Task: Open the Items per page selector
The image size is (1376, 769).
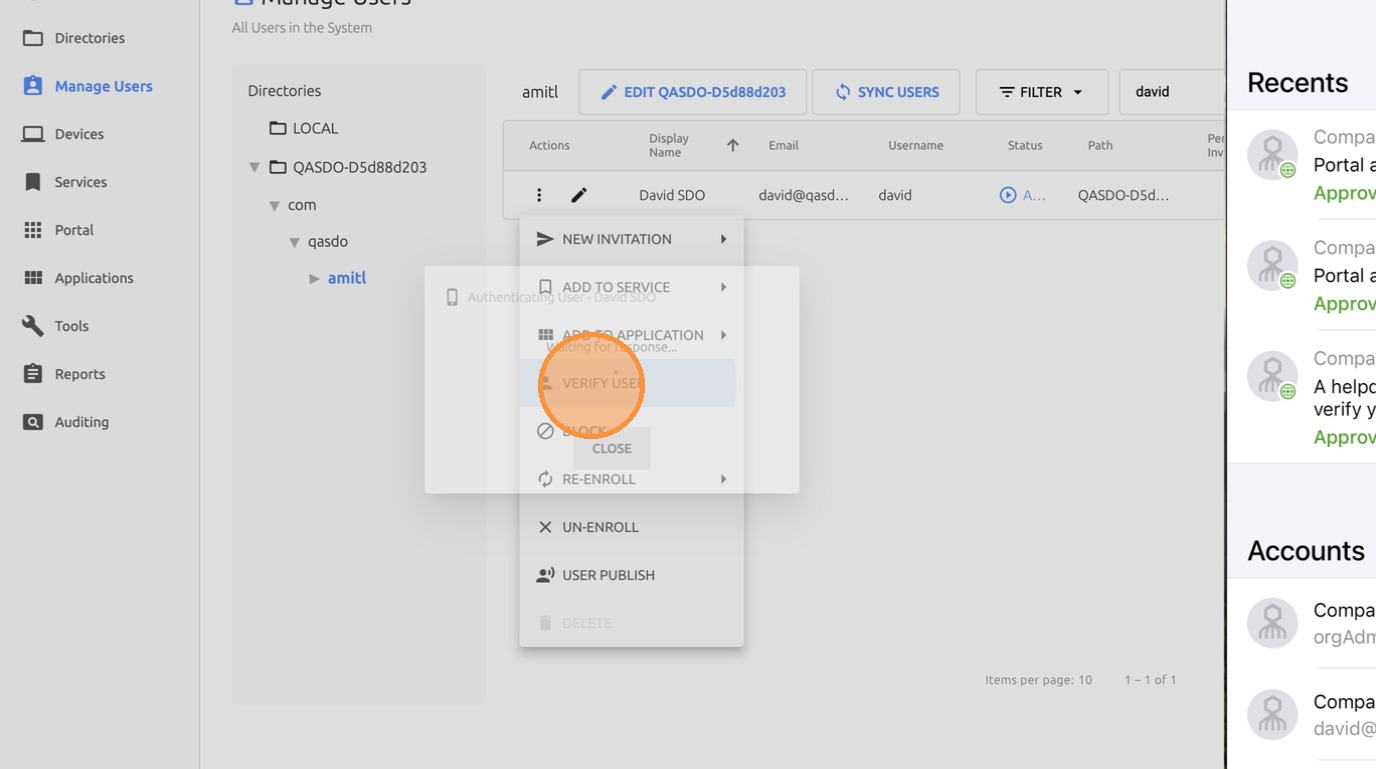Action: (x=1084, y=680)
